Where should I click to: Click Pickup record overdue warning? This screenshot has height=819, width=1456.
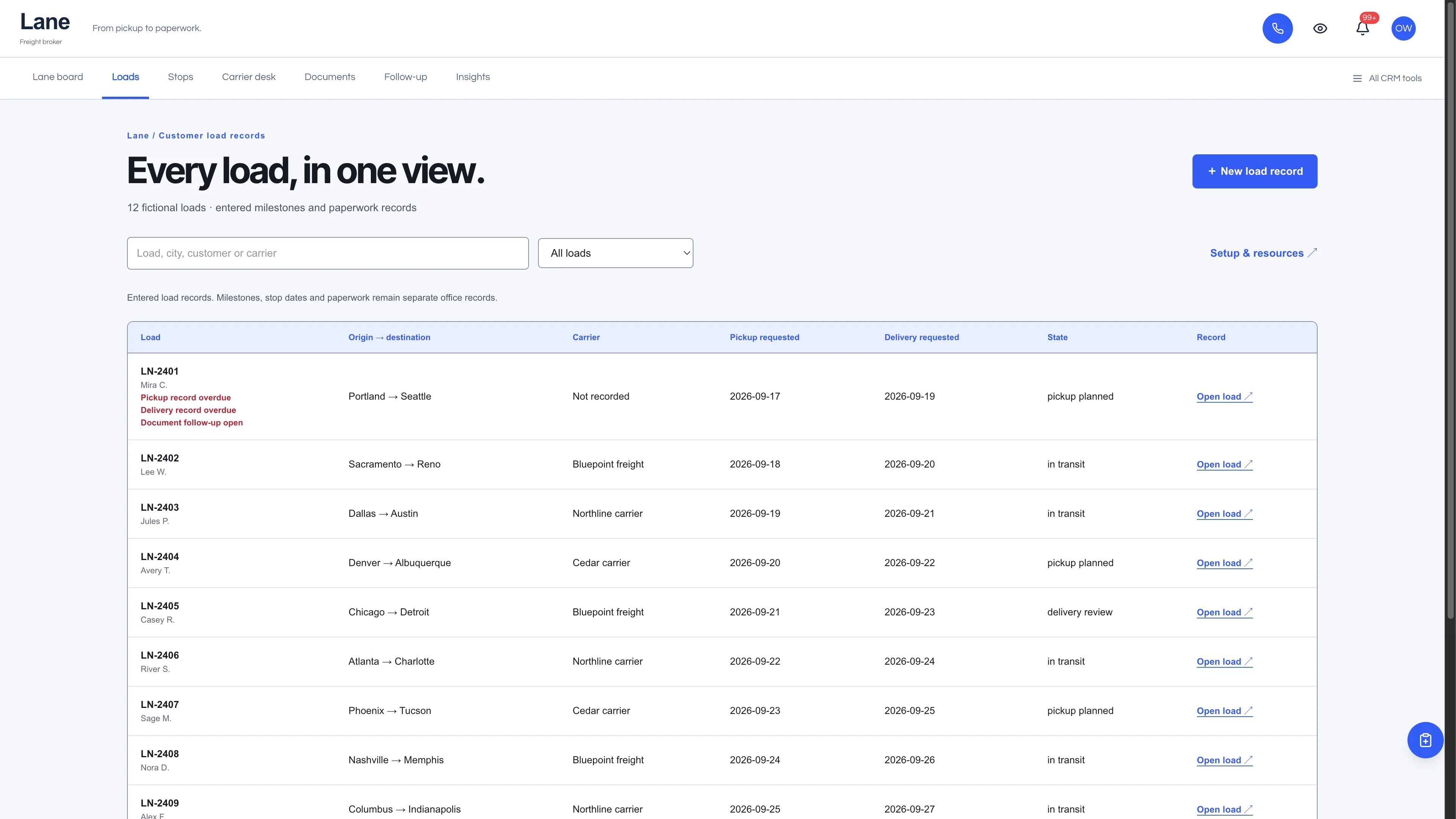pos(185,398)
